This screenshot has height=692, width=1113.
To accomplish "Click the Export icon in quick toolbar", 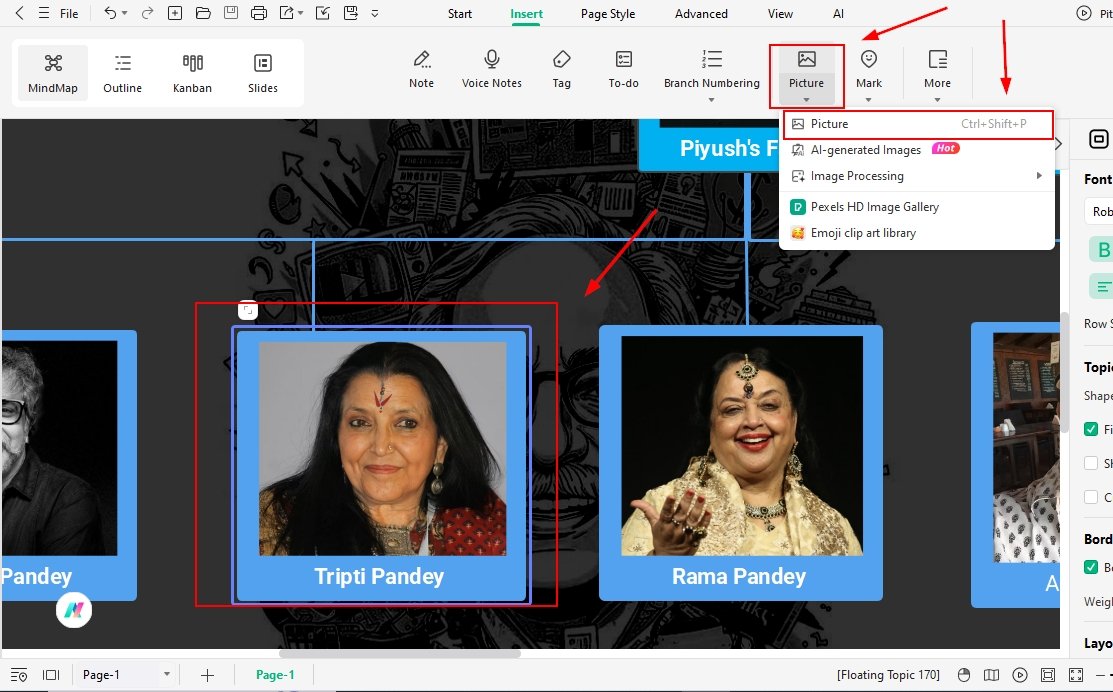I will pyautogui.click(x=287, y=13).
